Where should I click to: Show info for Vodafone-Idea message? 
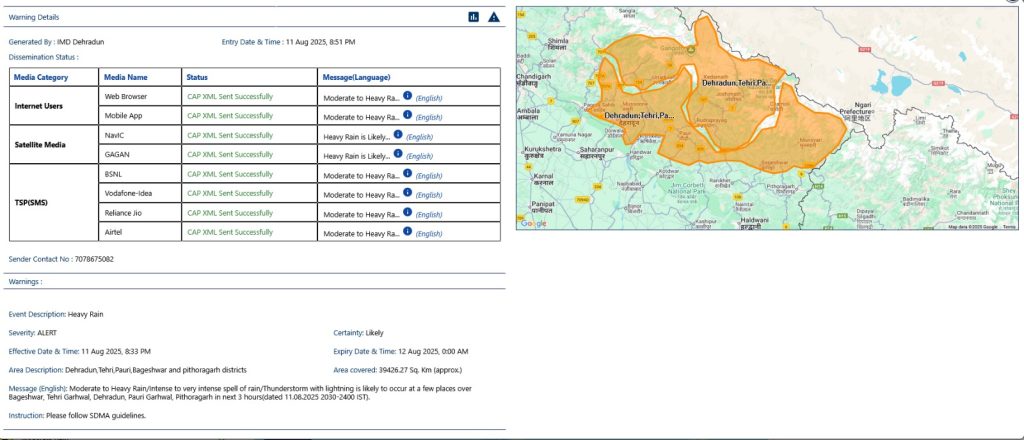coord(407,193)
